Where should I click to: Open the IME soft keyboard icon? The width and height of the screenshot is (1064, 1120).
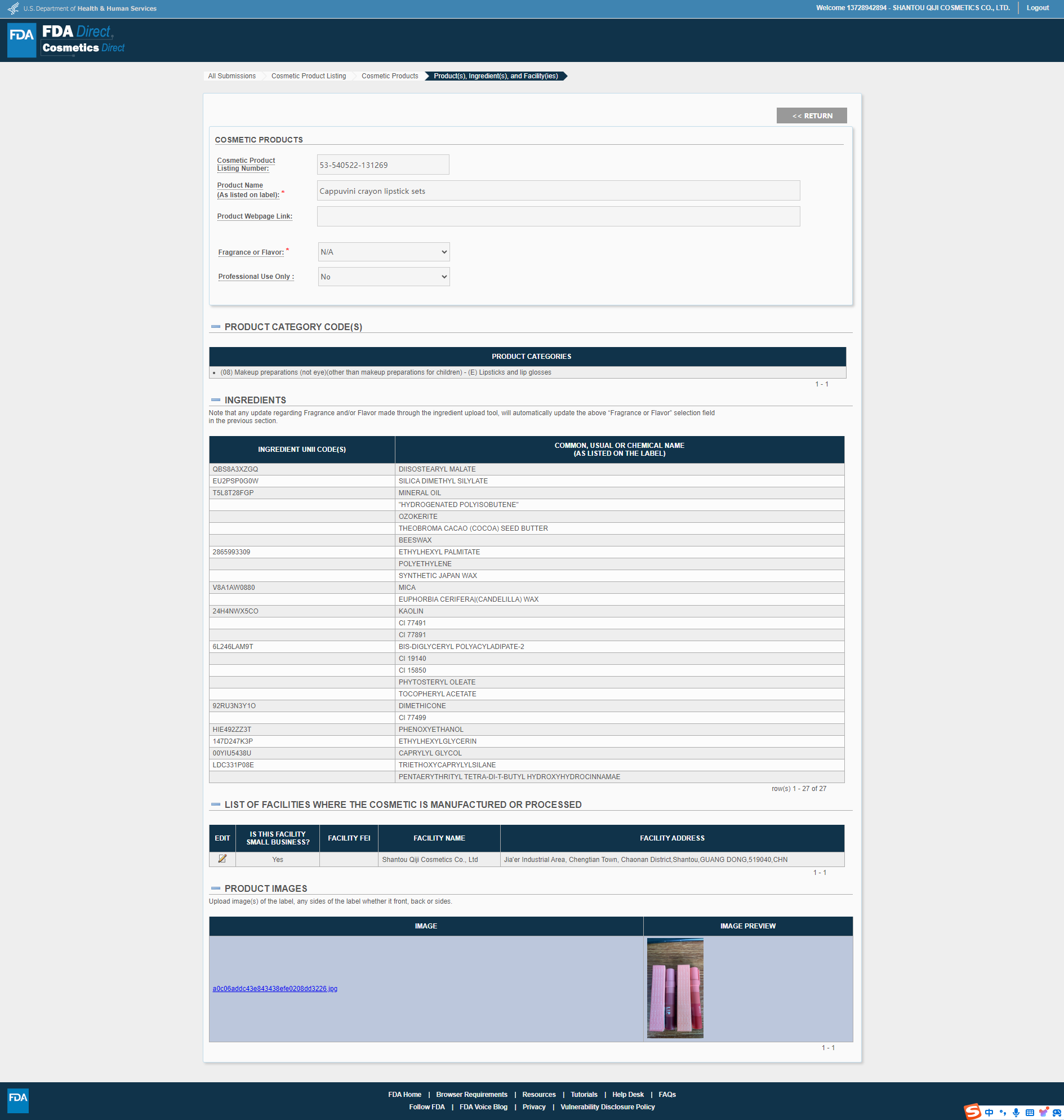pyautogui.click(x=1030, y=1113)
